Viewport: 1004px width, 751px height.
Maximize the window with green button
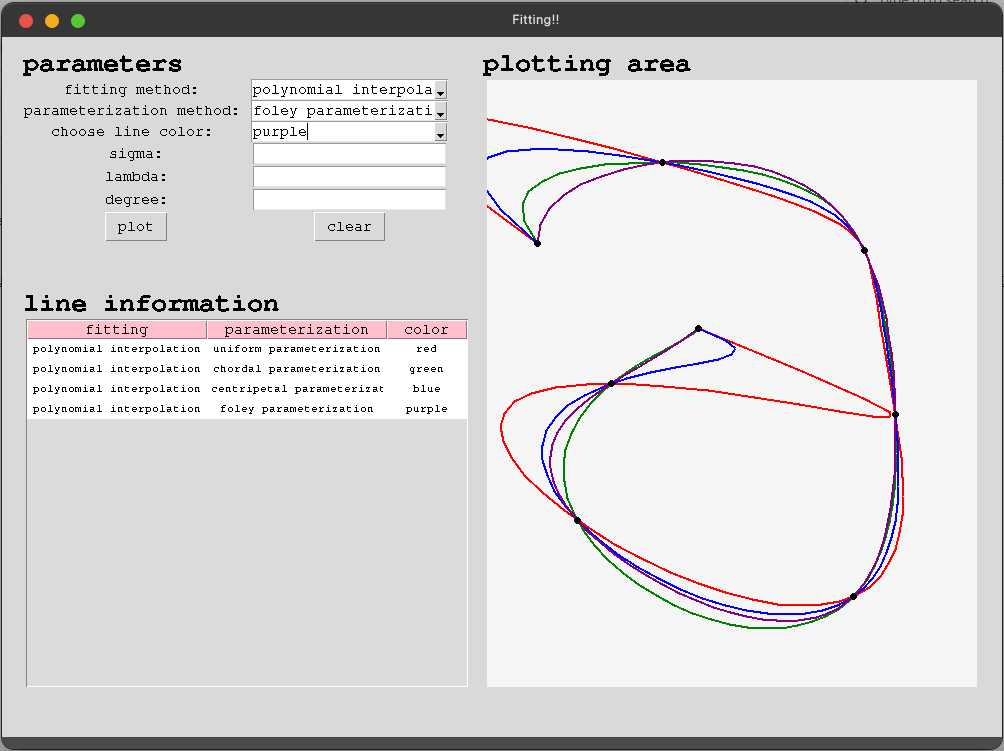point(78,21)
